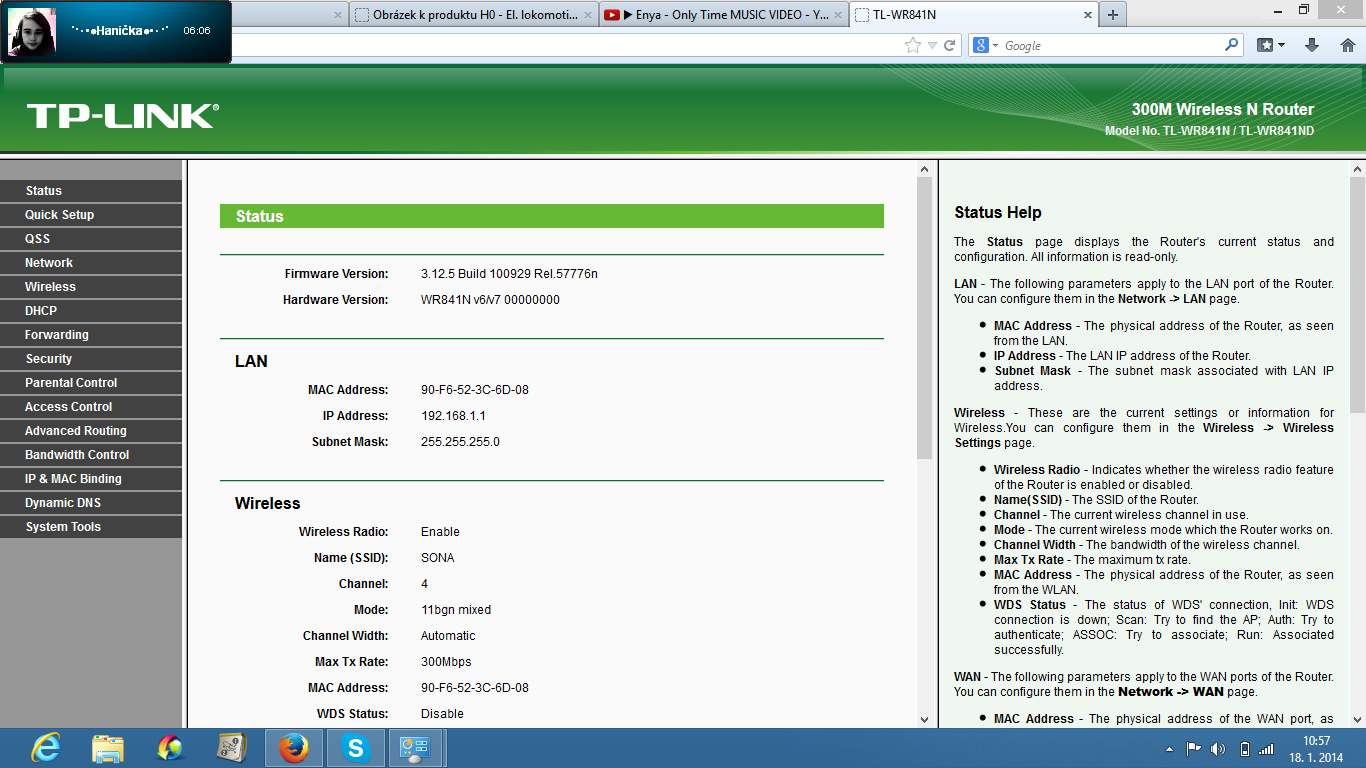Go to the Network settings menu
Image resolution: width=1366 pixels, height=768 pixels.
click(x=91, y=263)
